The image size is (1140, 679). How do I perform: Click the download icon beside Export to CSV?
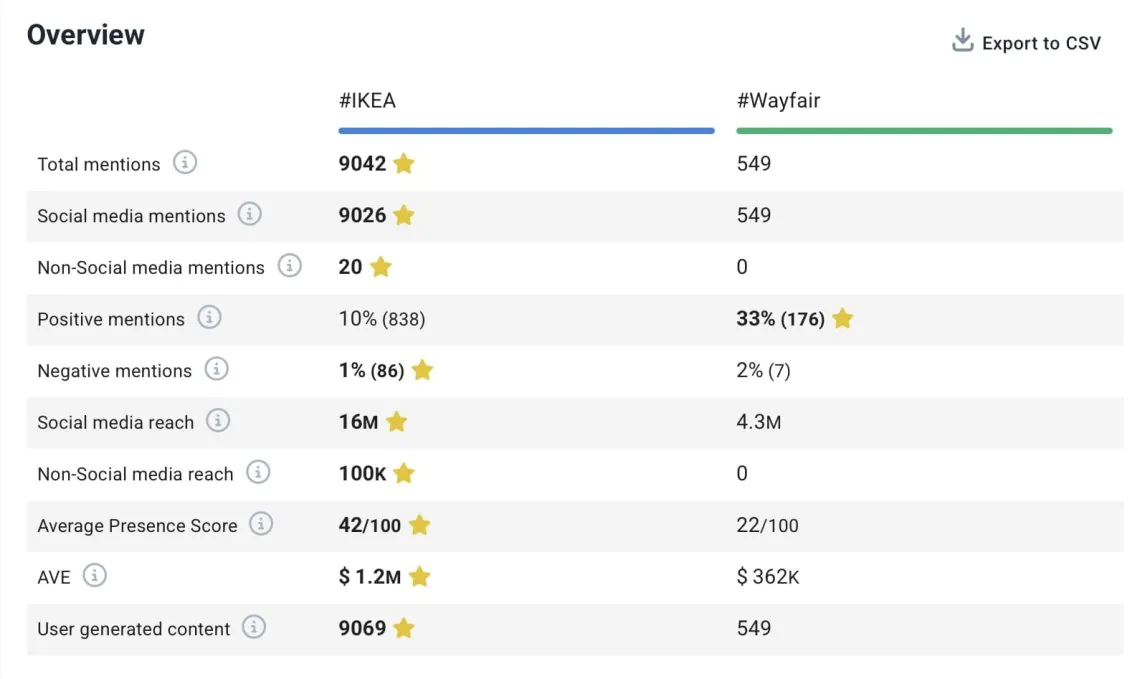pos(962,41)
